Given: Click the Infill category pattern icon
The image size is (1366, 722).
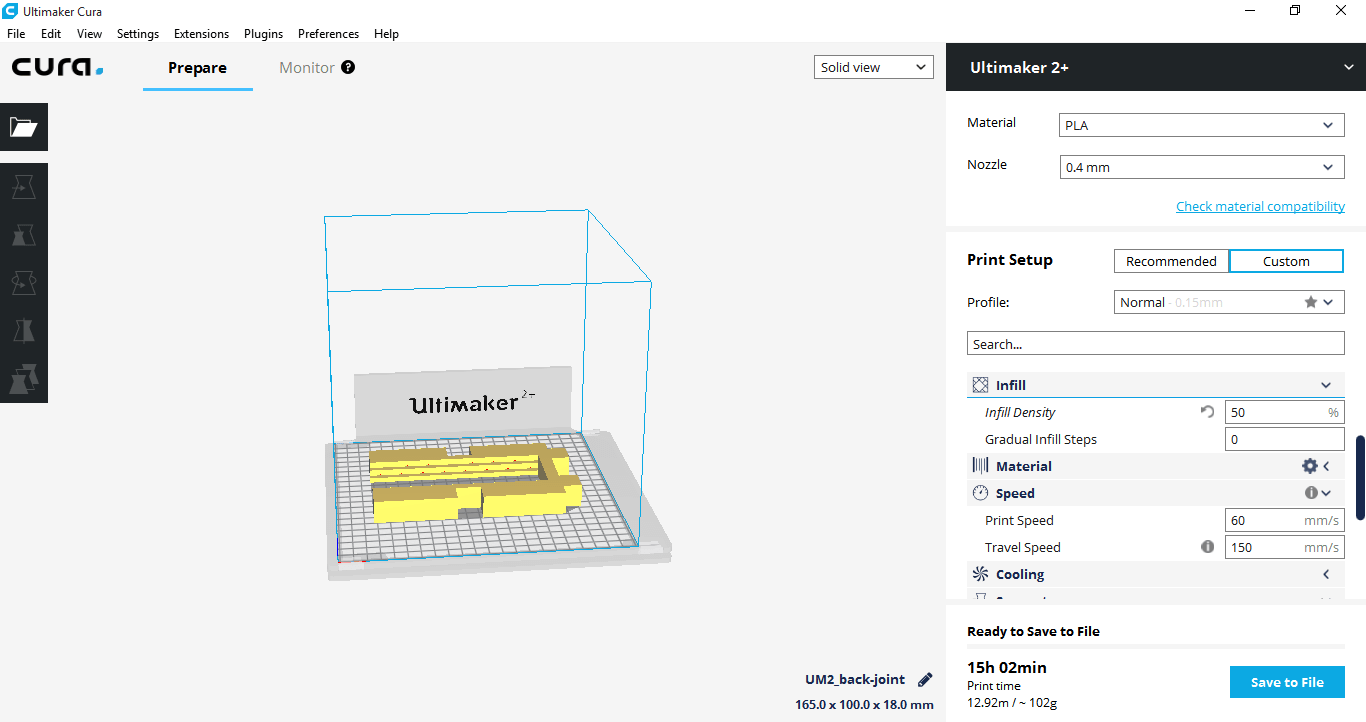Looking at the screenshot, I should (980, 385).
